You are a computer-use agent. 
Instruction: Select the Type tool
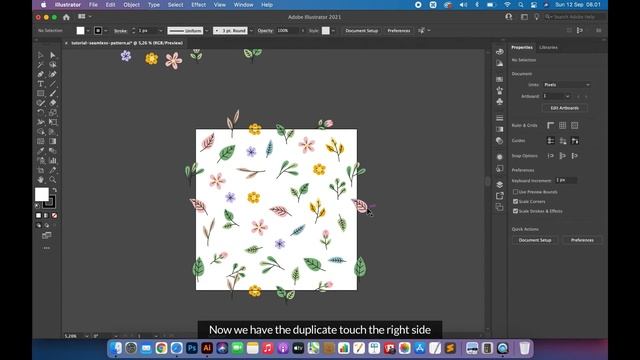click(x=40, y=84)
